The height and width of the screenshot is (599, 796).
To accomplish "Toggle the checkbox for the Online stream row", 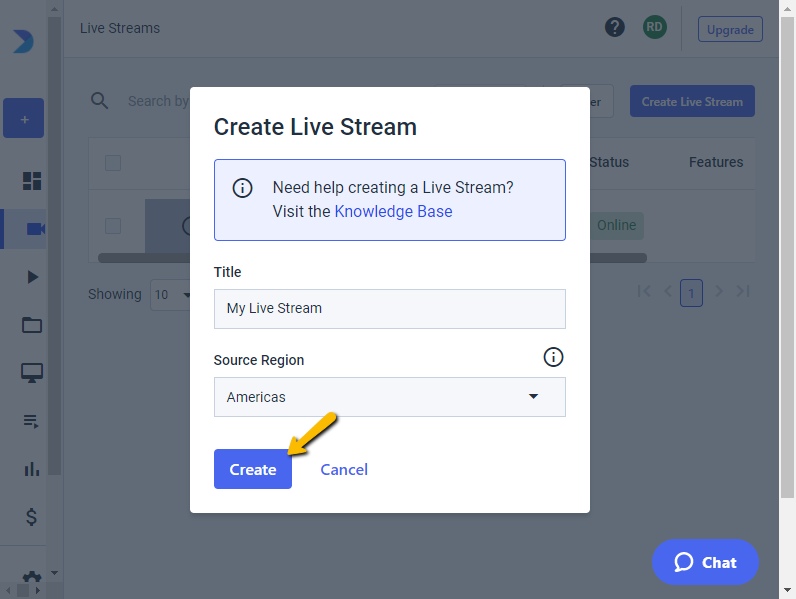I will [113, 226].
